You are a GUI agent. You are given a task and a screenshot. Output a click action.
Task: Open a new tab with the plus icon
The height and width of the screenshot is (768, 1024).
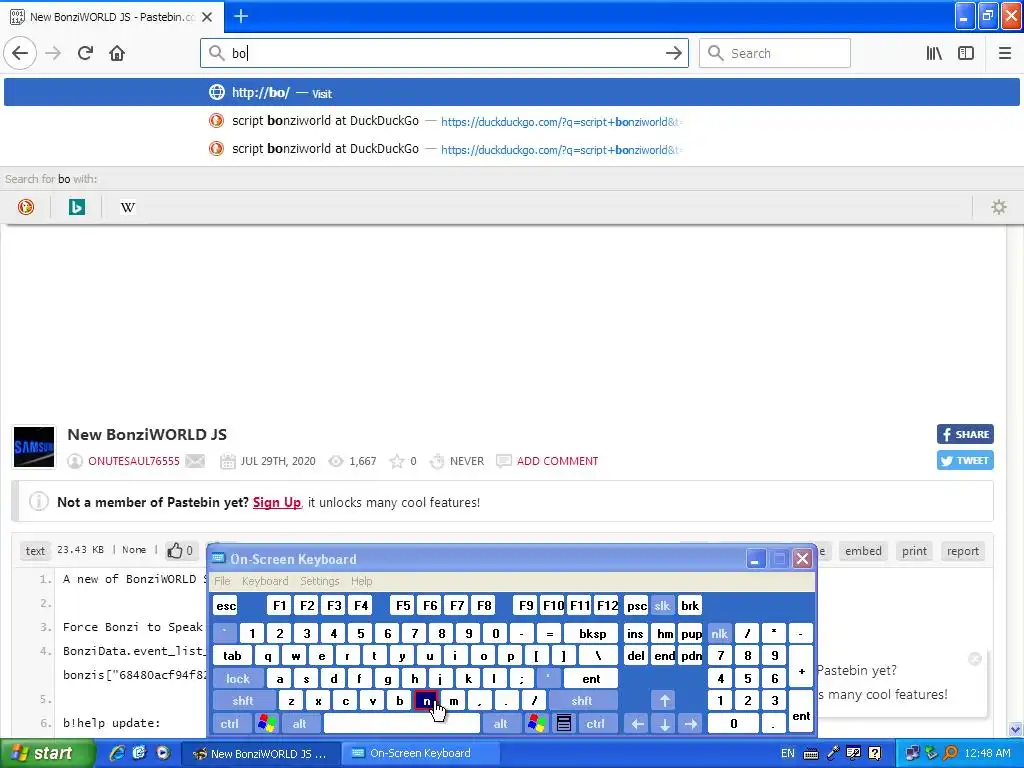click(x=241, y=16)
